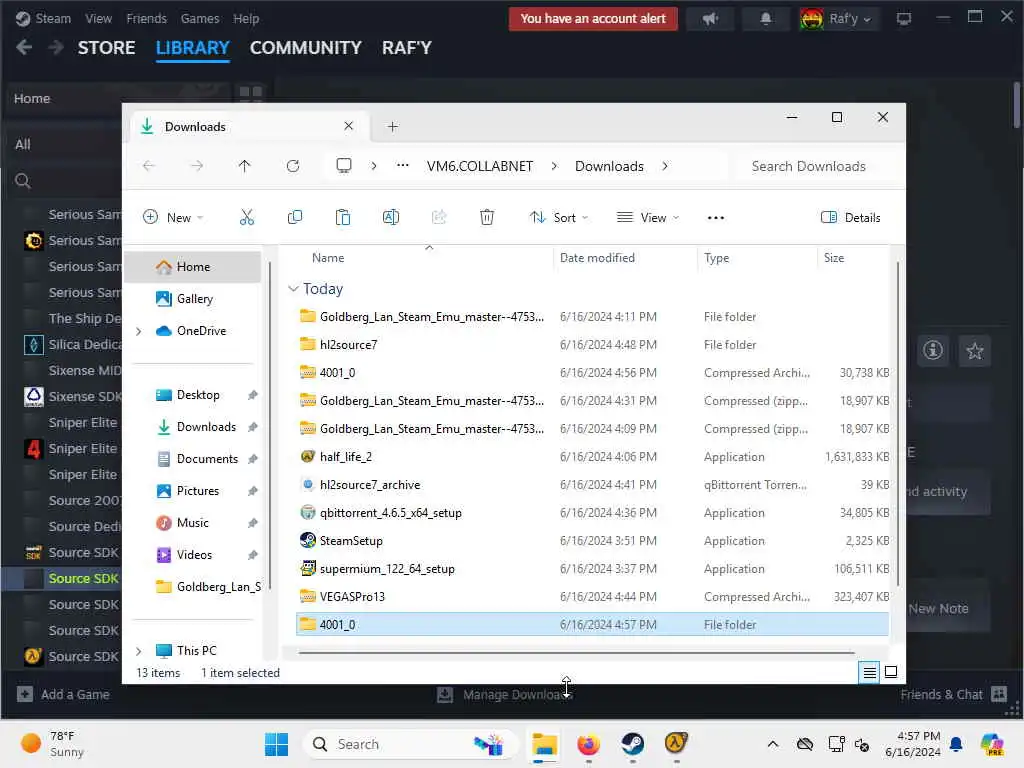Click the Refresh icon in Explorer
1024x768 pixels.
point(293,166)
